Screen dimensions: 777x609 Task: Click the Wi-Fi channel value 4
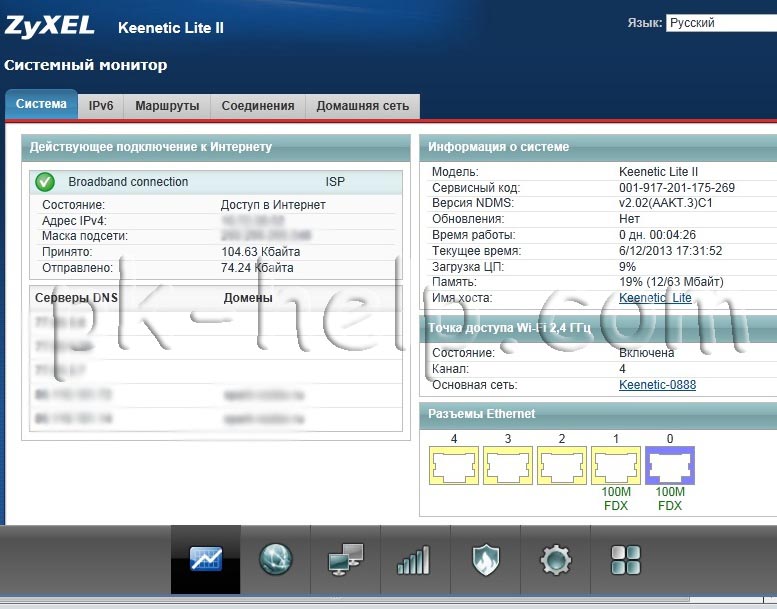tap(622, 369)
